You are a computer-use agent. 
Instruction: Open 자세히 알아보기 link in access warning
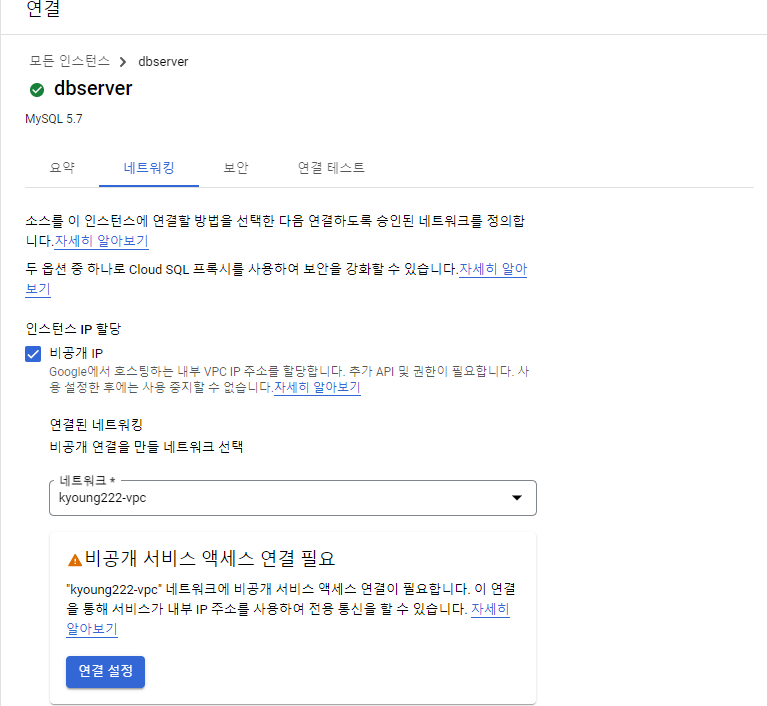[x=490, y=609]
